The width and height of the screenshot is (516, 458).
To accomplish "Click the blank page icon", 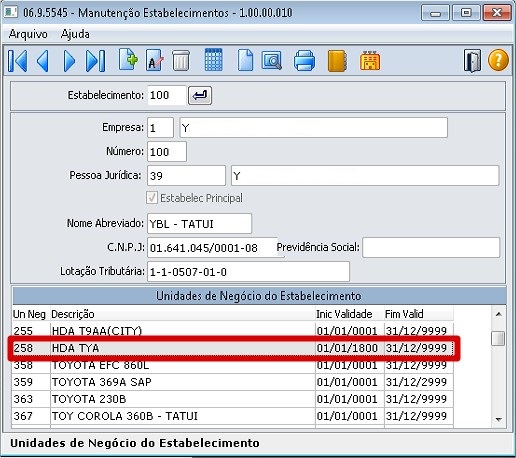I will [x=245, y=60].
